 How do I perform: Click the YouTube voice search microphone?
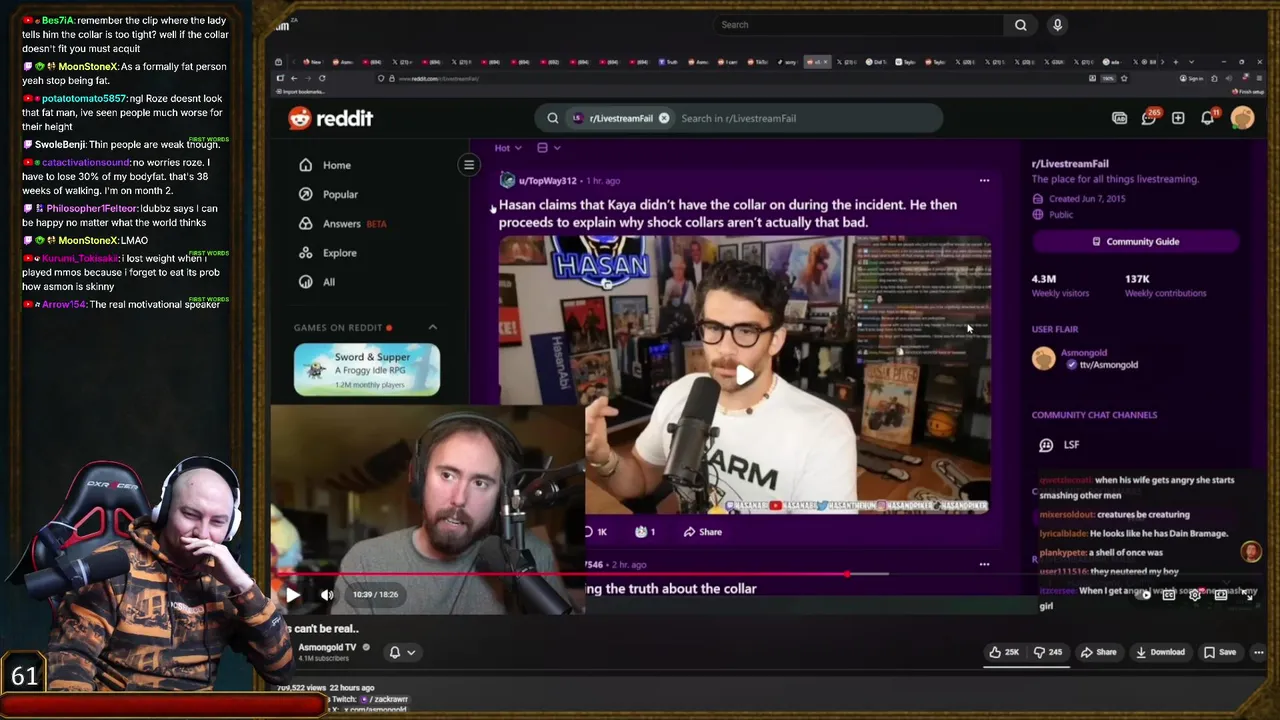click(1057, 25)
